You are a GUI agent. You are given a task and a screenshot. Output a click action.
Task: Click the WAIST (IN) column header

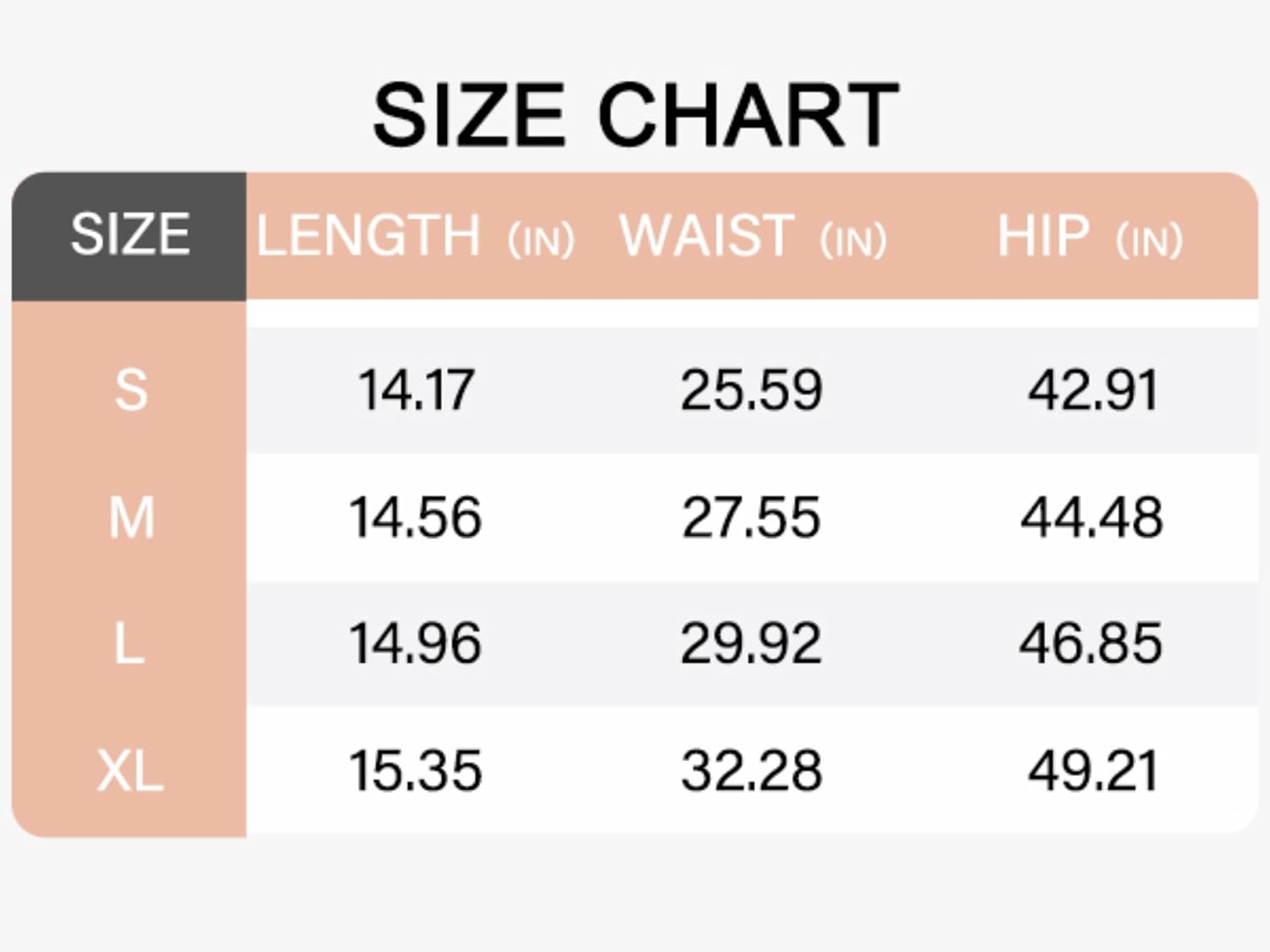tap(753, 236)
